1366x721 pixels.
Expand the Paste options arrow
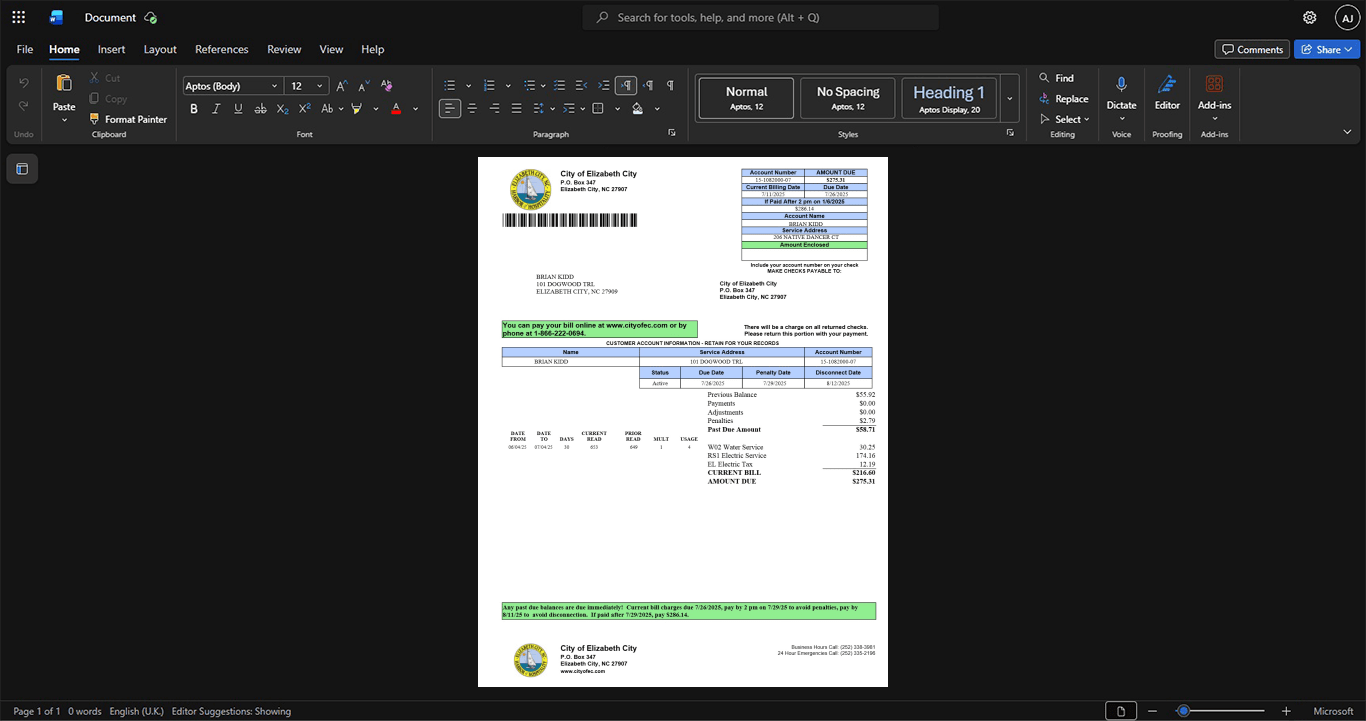point(64,119)
